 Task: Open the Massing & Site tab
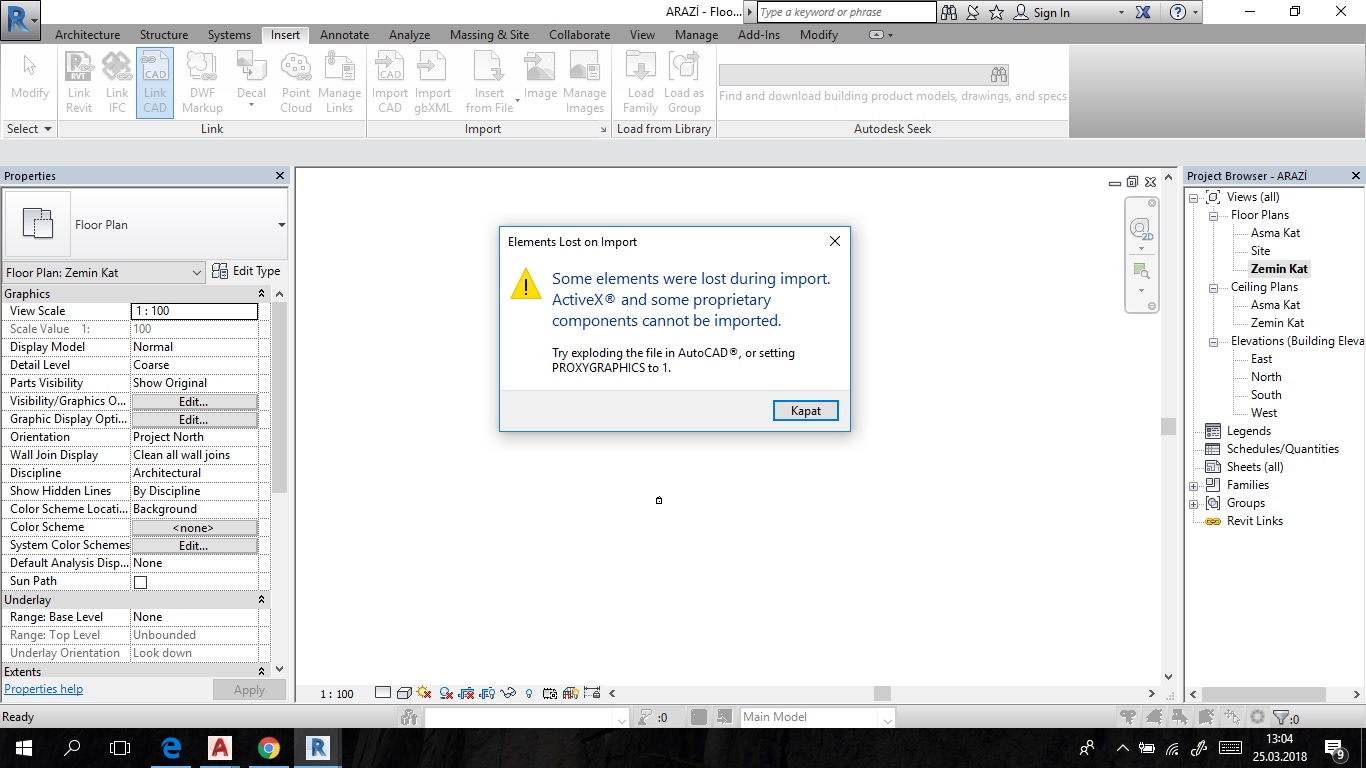[490, 34]
